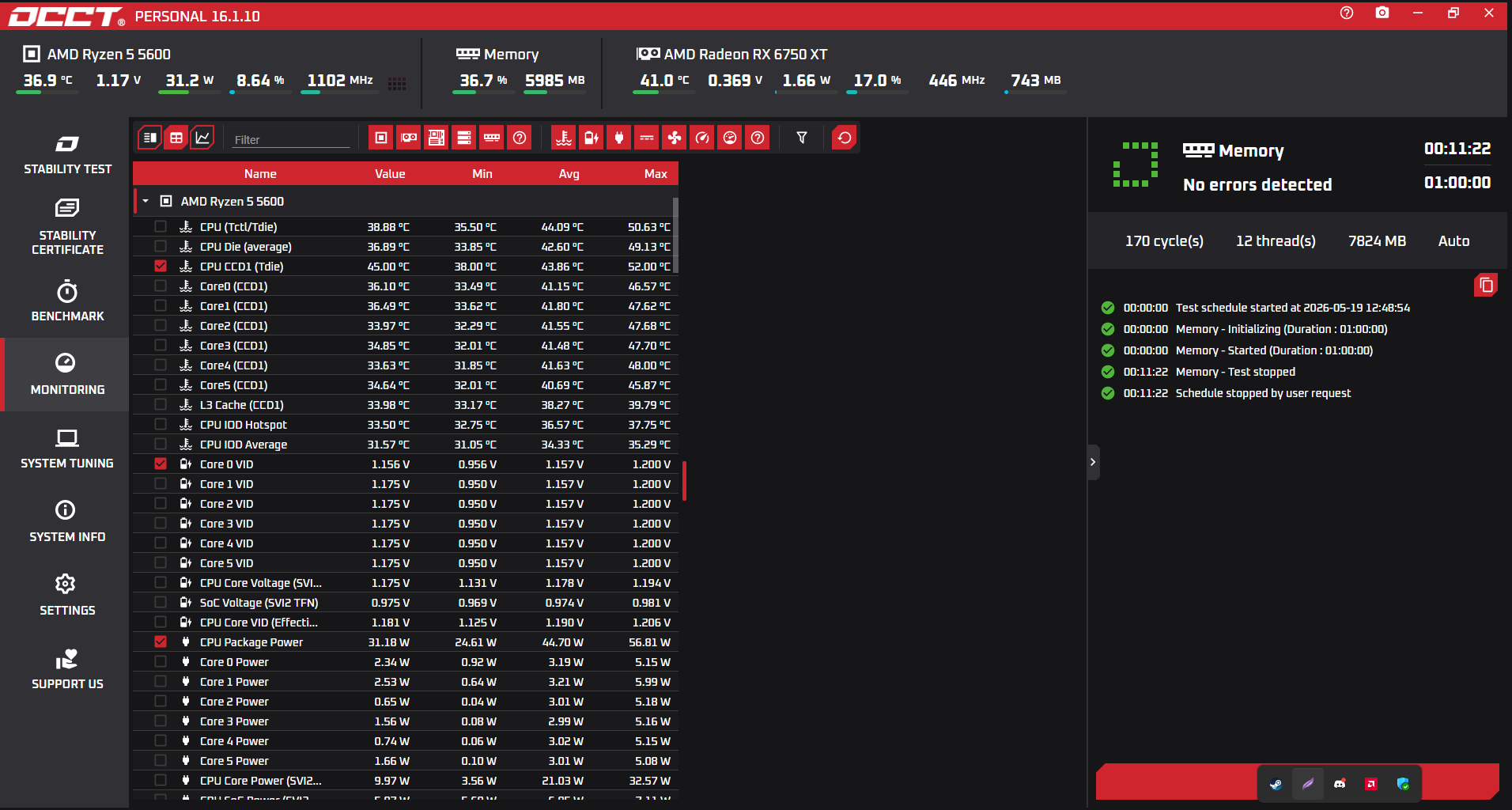Image resolution: width=1512 pixels, height=810 pixels.
Task: Copy the test log with the copy icon
Action: point(1486,285)
